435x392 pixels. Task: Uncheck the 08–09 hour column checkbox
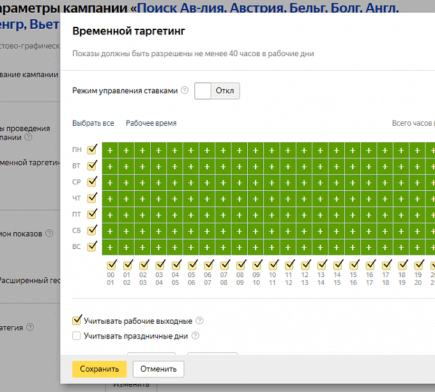tap(241, 265)
